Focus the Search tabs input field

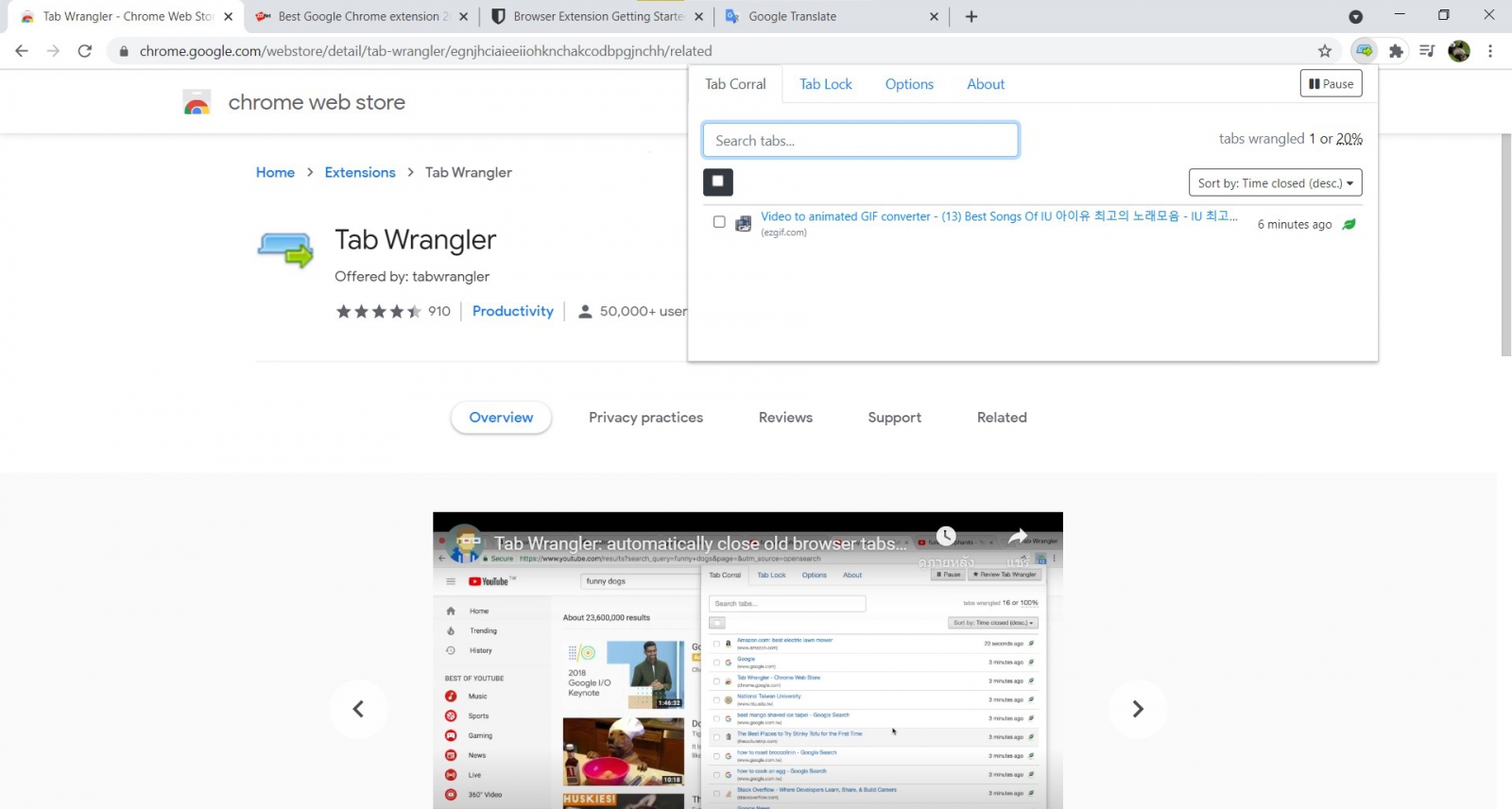tap(860, 140)
